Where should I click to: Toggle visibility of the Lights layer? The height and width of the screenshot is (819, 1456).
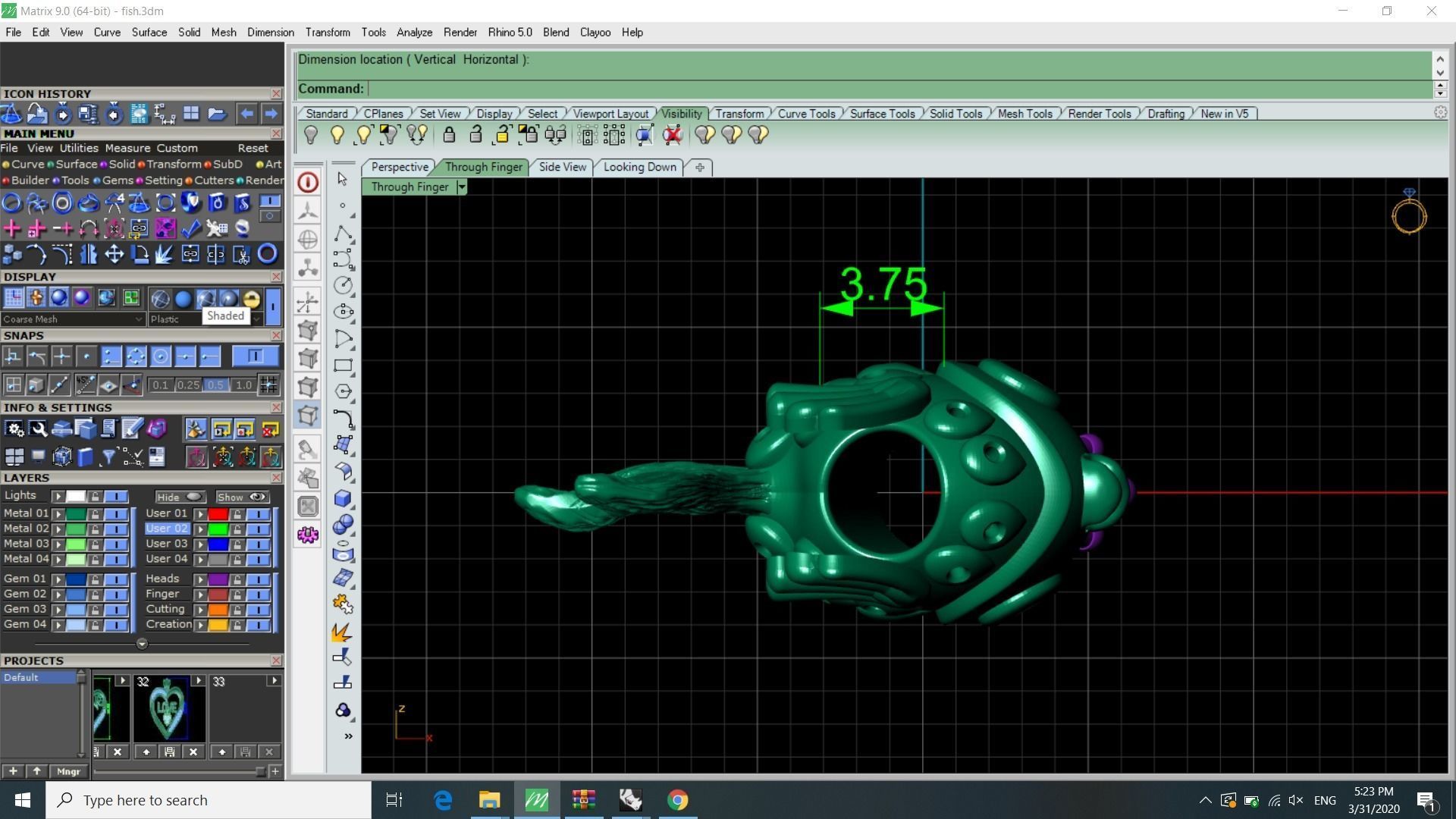(x=116, y=497)
